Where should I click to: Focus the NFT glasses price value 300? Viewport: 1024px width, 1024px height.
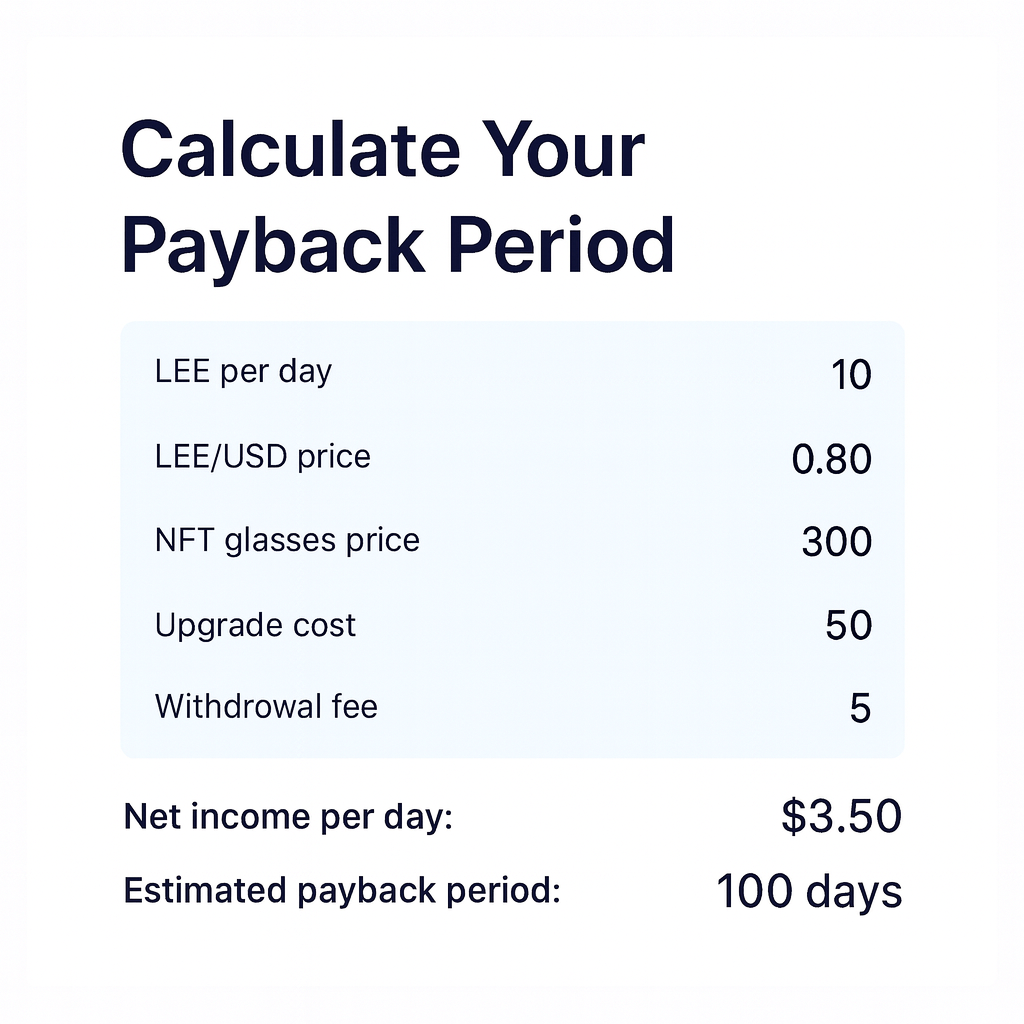(837, 543)
